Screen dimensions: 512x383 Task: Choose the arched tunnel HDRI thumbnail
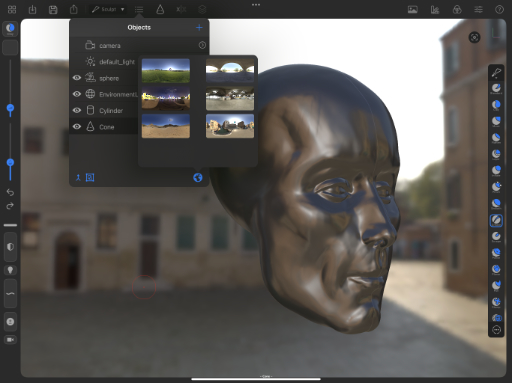tap(230, 71)
